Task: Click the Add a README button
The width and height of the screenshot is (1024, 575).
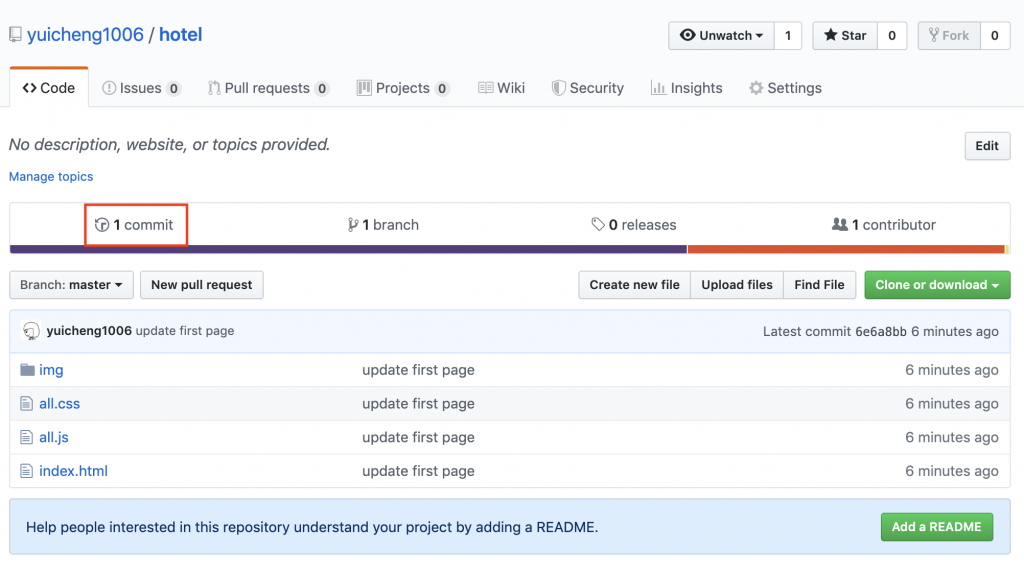Action: point(937,526)
